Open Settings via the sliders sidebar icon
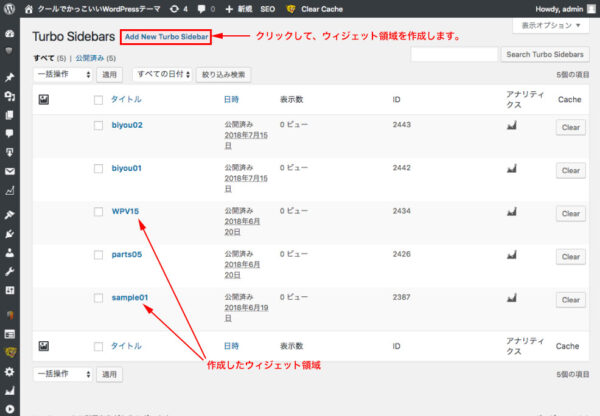This screenshot has height=416, width=600. [10, 290]
